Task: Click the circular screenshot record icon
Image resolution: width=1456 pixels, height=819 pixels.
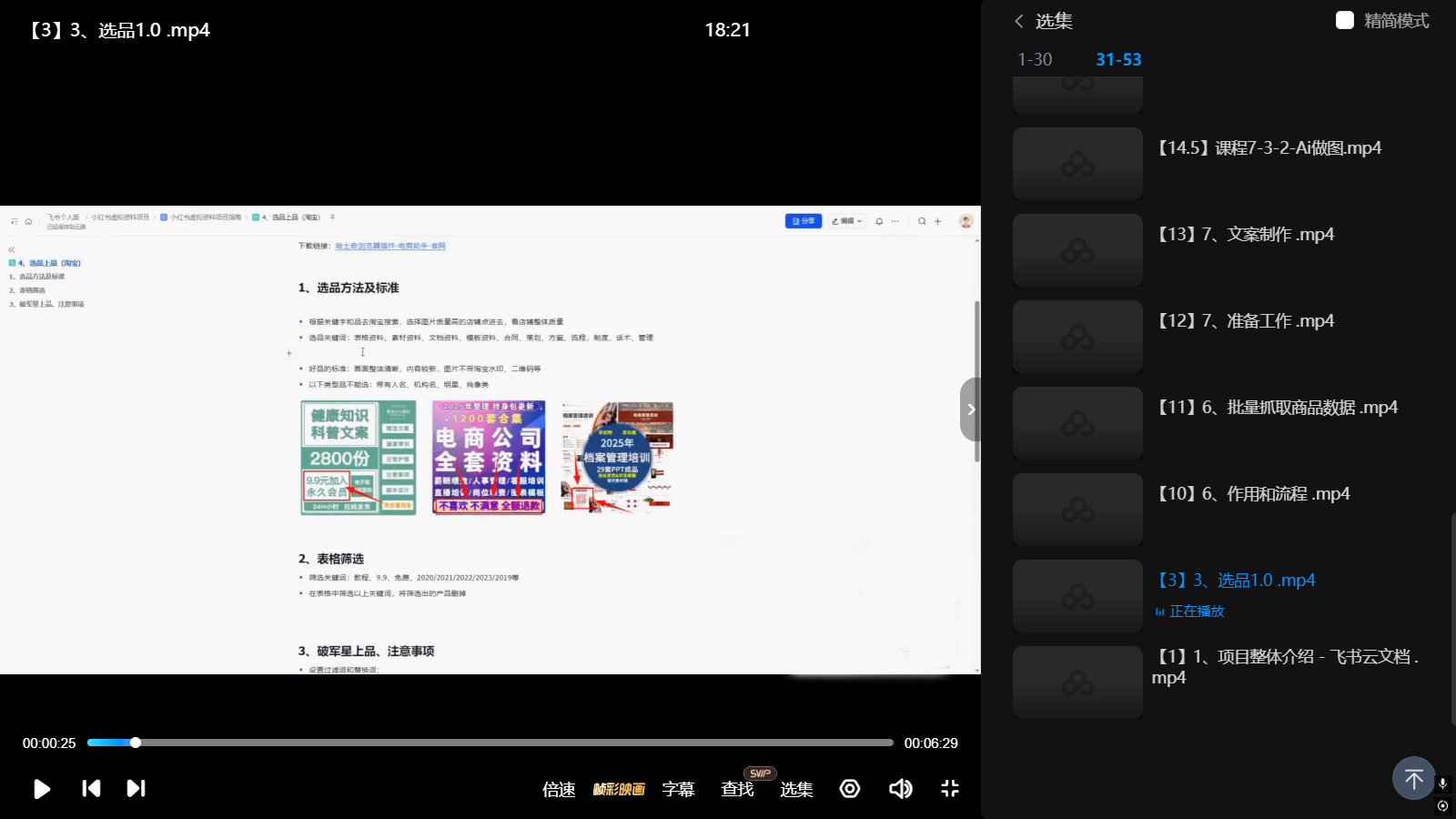Action: [x=850, y=788]
